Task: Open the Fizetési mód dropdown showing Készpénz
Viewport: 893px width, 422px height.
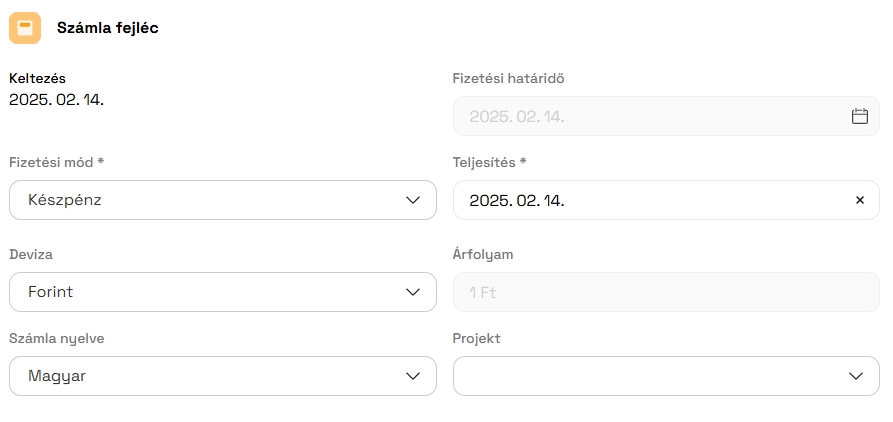Action: tap(223, 200)
